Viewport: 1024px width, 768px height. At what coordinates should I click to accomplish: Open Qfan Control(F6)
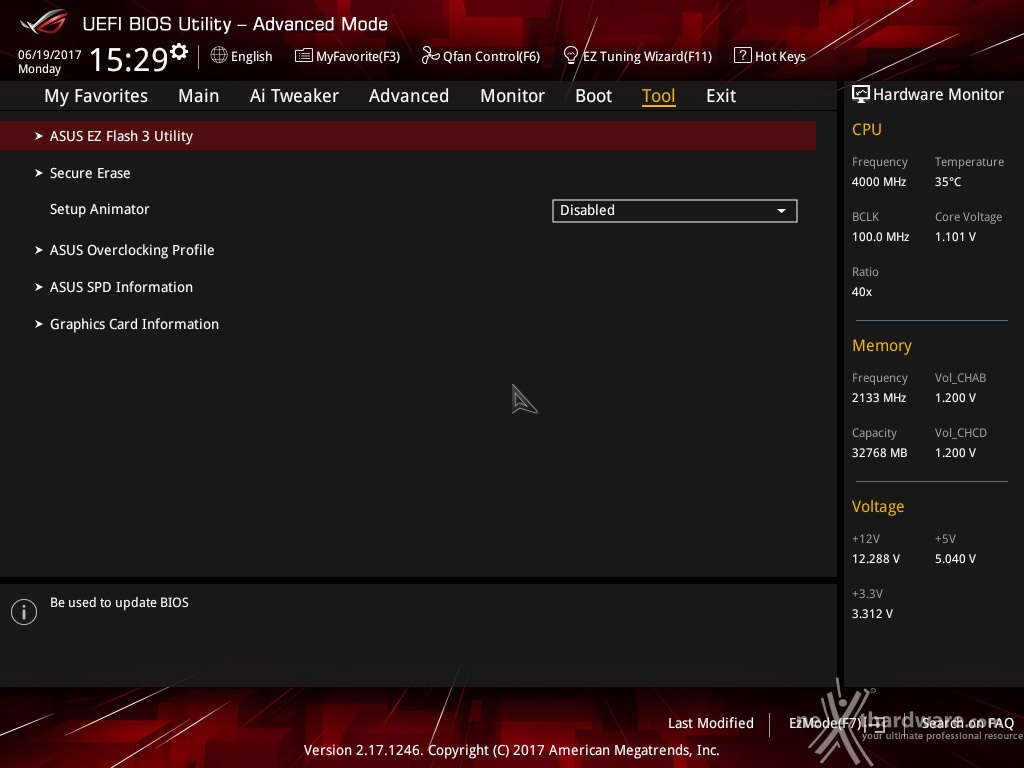pyautogui.click(x=481, y=56)
